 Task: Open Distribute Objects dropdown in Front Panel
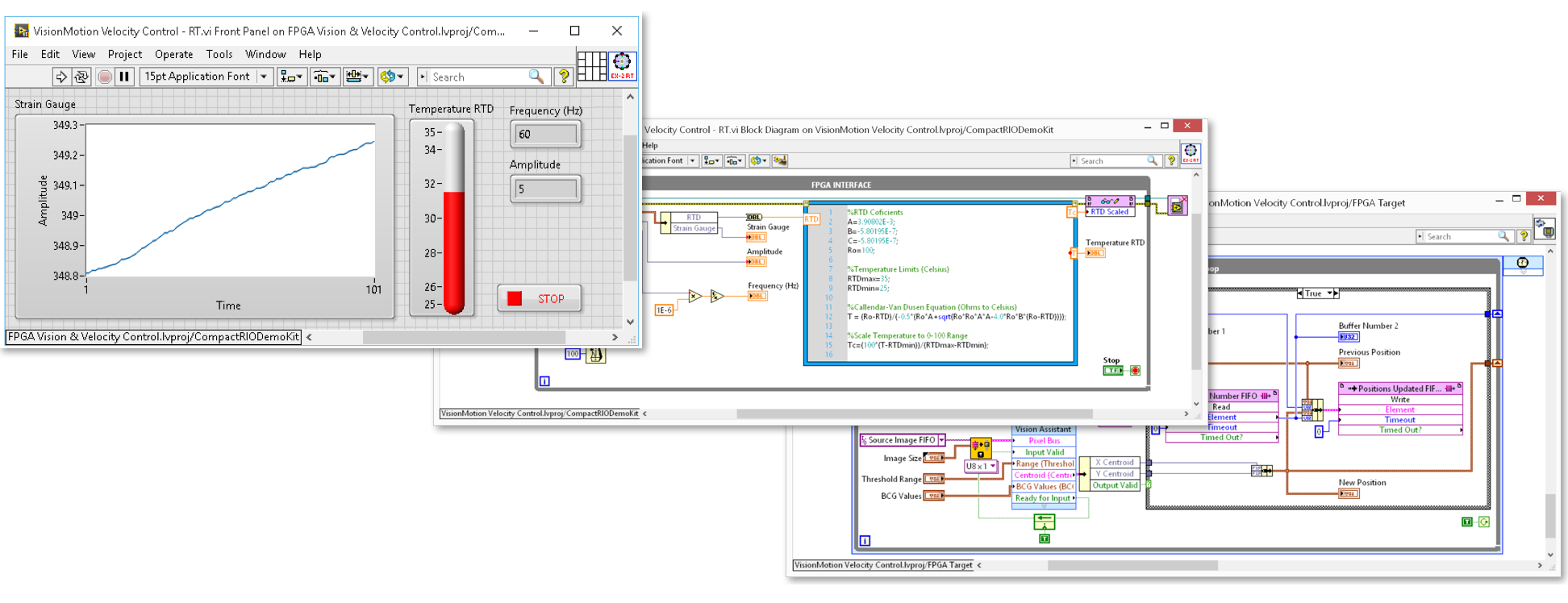pos(325,77)
